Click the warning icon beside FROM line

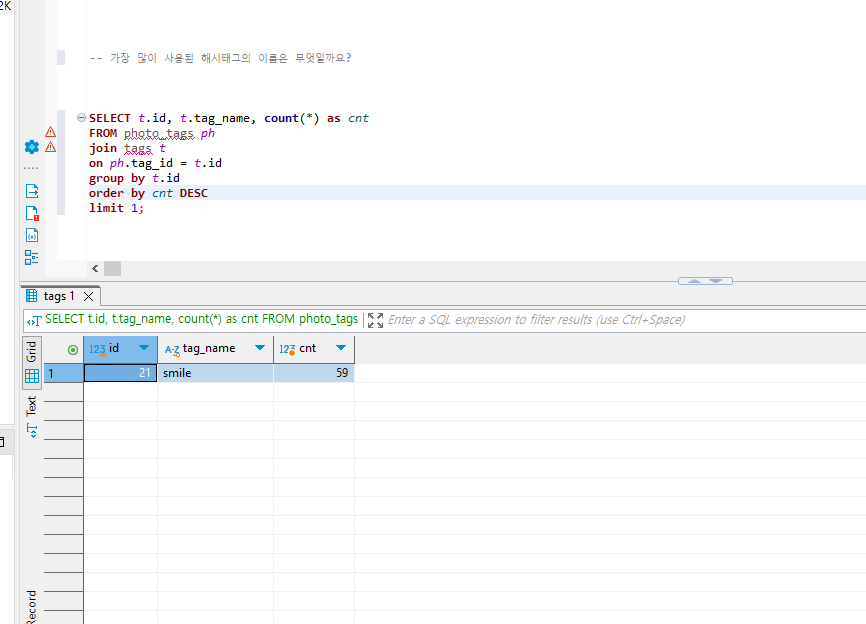[50, 132]
